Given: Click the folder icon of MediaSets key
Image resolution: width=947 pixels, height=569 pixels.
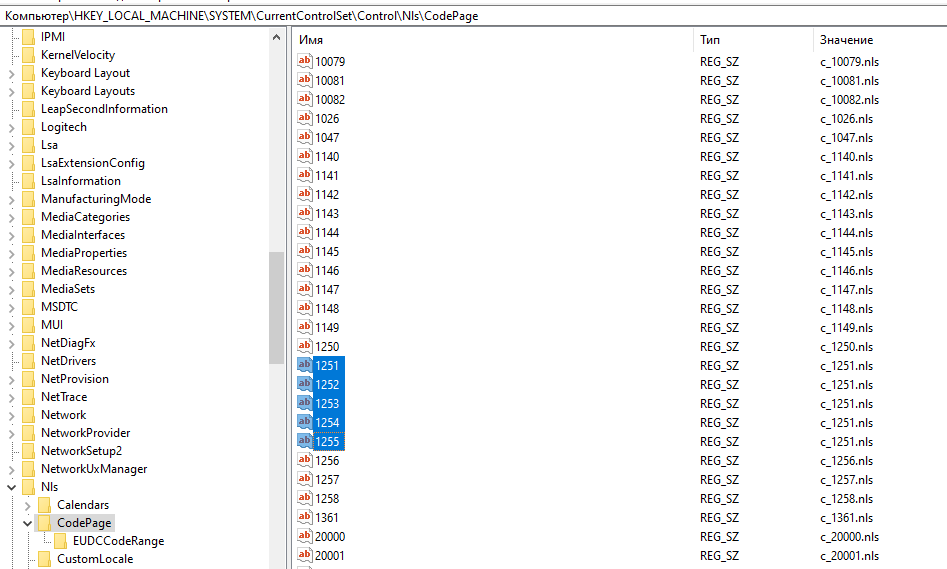Looking at the screenshot, I should tap(28, 289).
